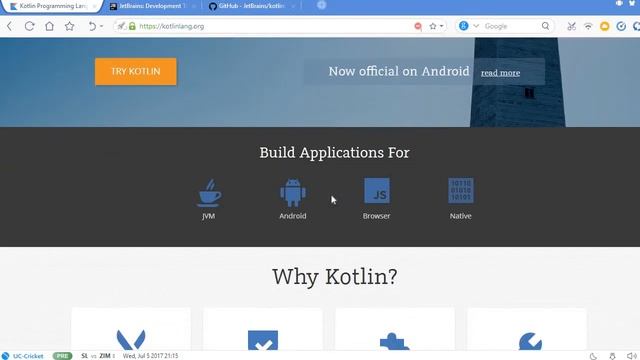Click the green PRE badge in status bar

(62, 356)
